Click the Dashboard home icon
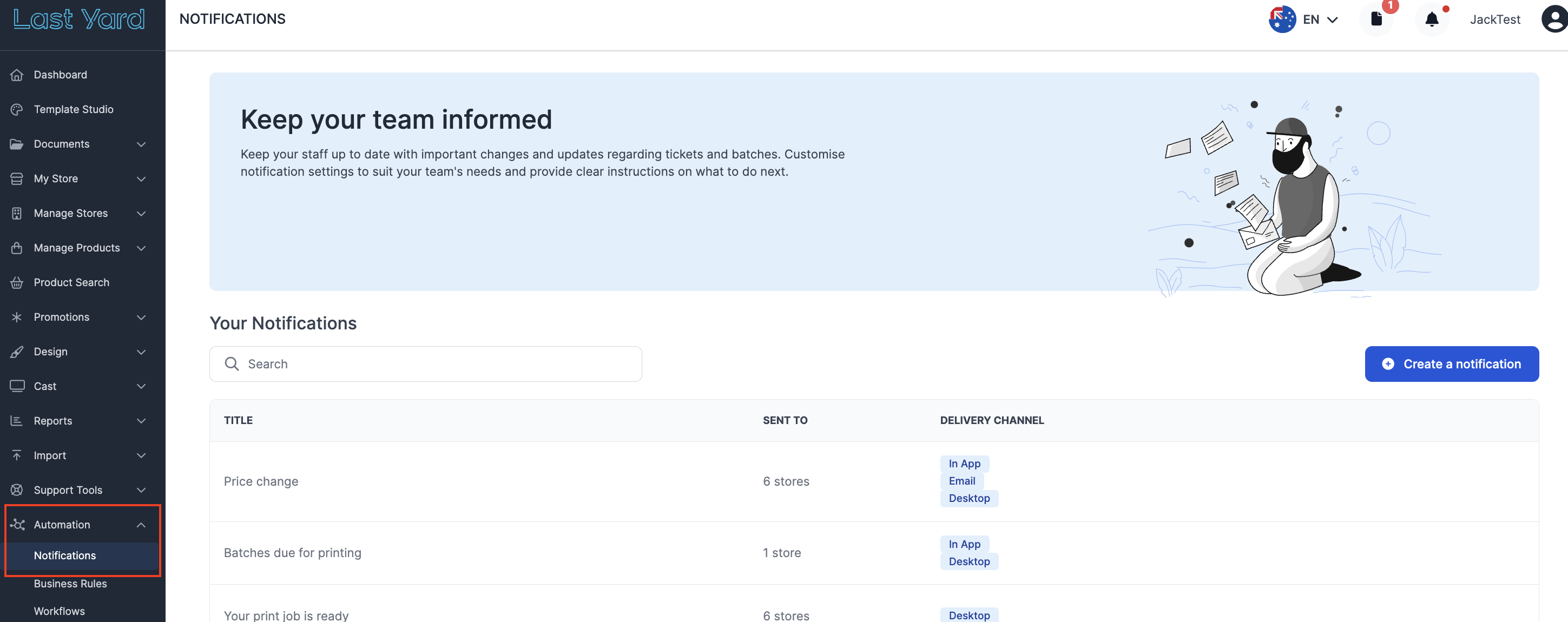Viewport: 1568px width, 622px height. (x=16, y=75)
